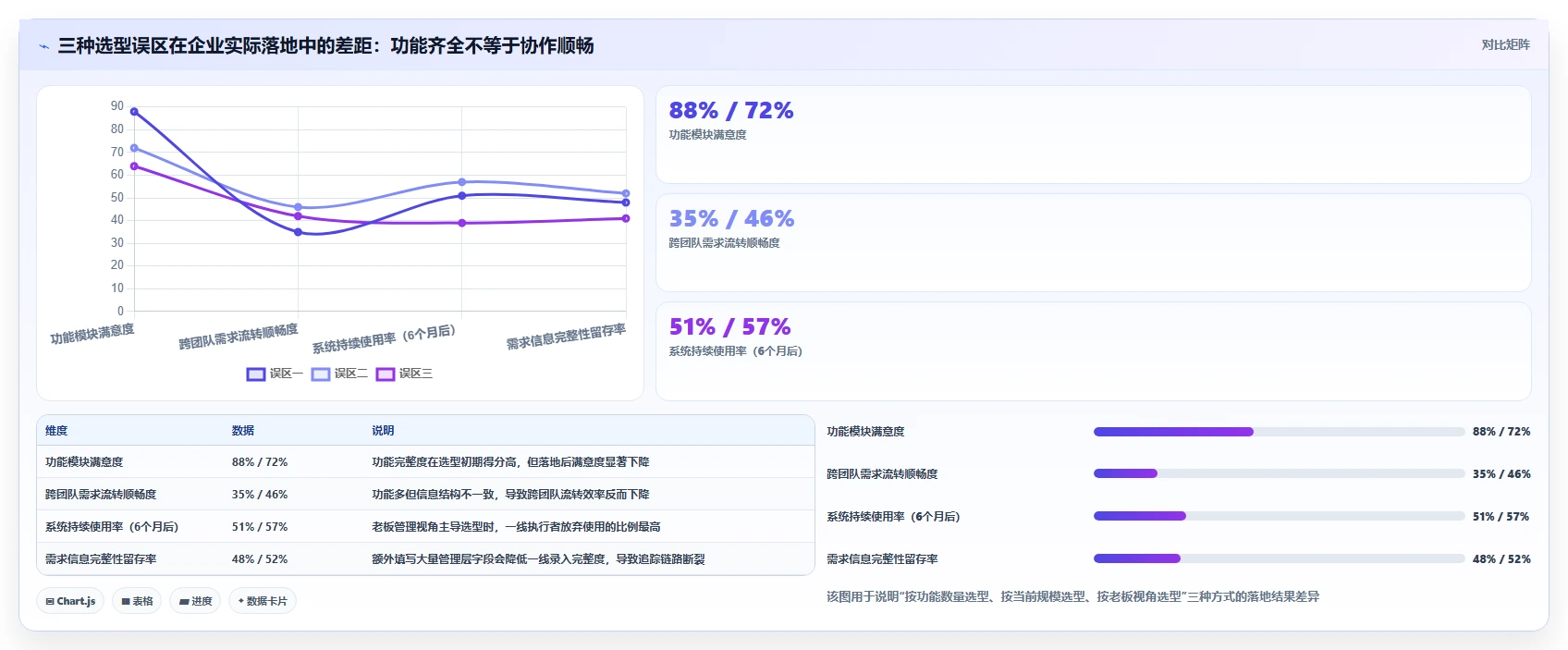Toggle the 误区三 legend series
Image resolution: width=1568 pixels, height=650 pixels.
pyautogui.click(x=404, y=374)
